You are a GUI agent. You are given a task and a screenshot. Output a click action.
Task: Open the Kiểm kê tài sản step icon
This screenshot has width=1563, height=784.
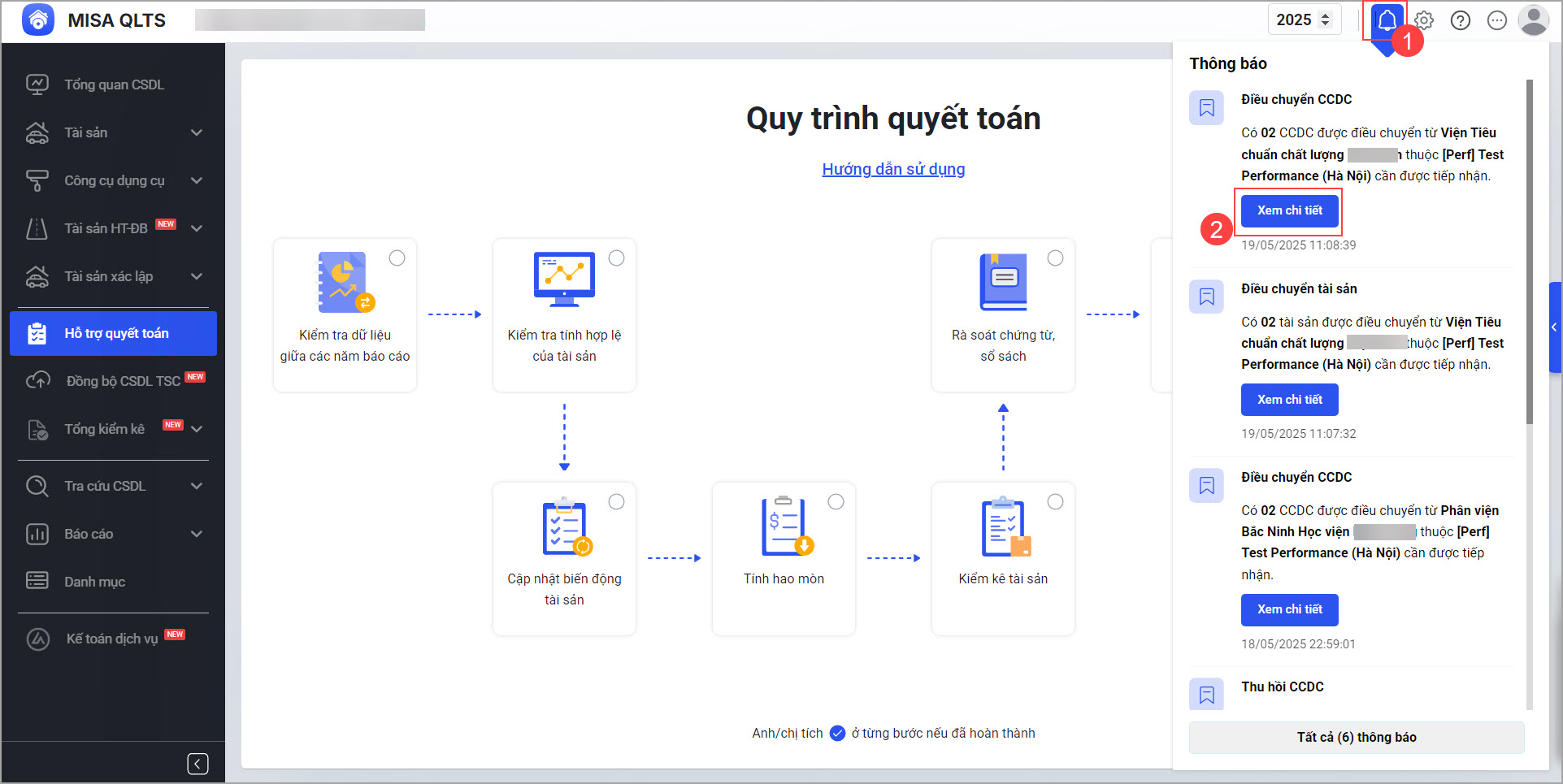pos(1005,526)
